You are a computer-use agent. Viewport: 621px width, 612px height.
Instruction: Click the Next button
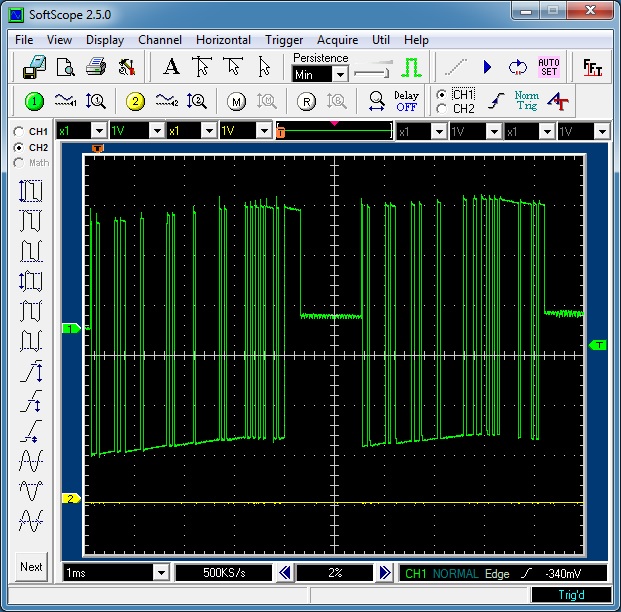pyautogui.click(x=31, y=566)
